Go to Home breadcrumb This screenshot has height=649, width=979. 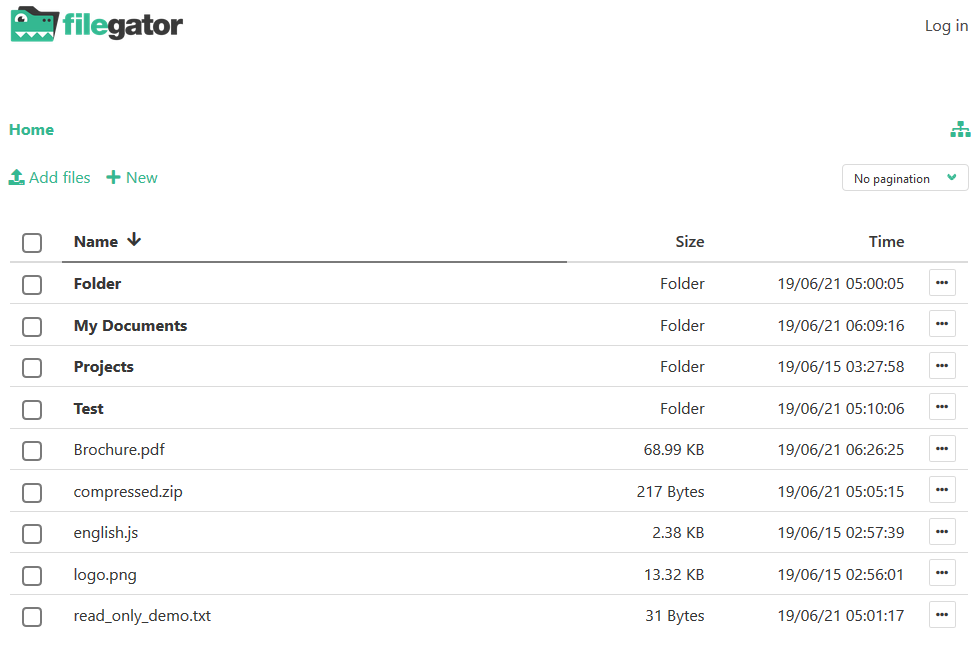31,129
